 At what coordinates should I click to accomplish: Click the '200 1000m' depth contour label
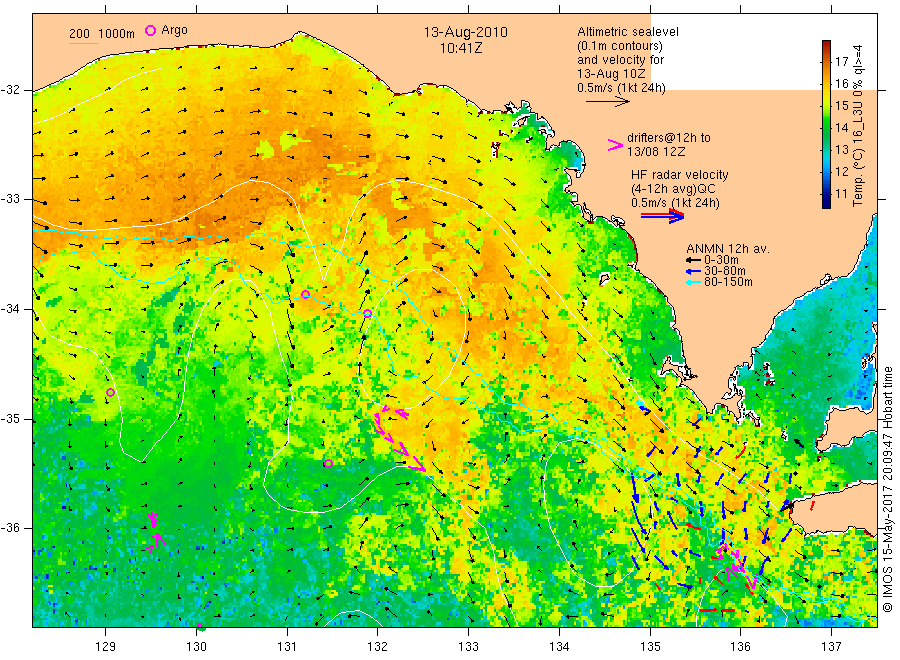pyautogui.click(x=102, y=33)
